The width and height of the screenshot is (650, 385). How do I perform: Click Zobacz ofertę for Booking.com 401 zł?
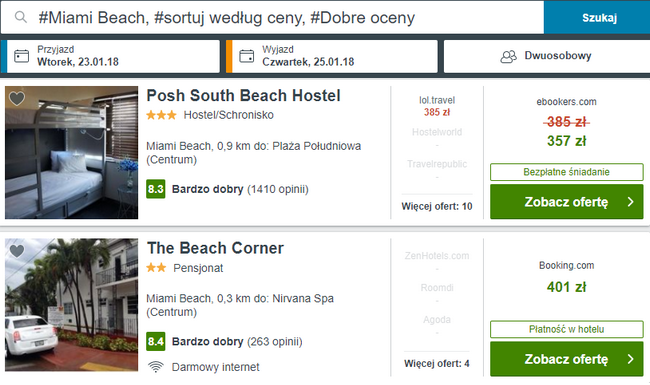(567, 359)
